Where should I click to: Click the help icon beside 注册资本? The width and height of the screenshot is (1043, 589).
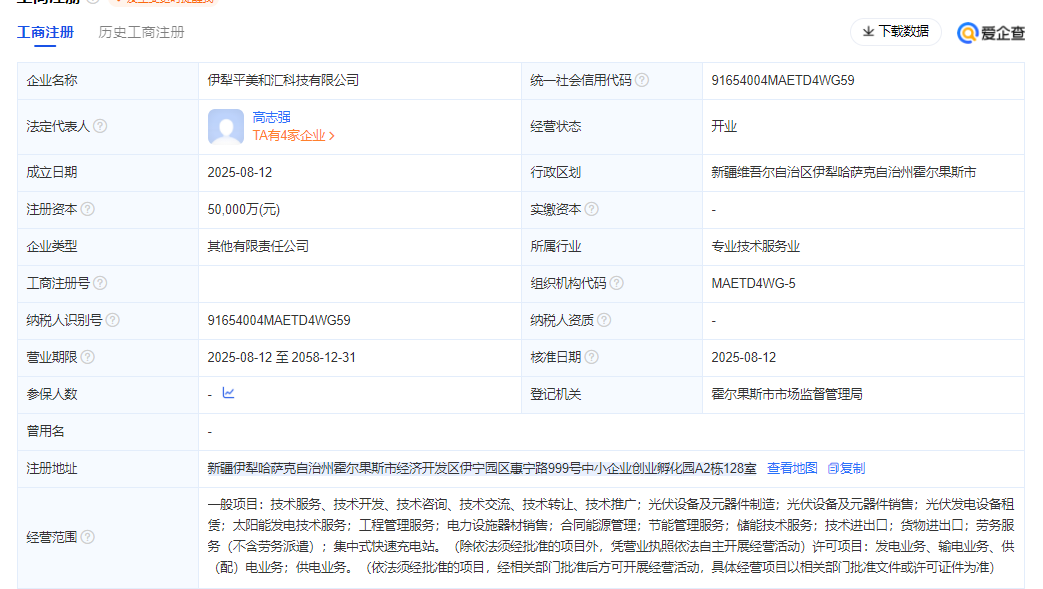88,209
